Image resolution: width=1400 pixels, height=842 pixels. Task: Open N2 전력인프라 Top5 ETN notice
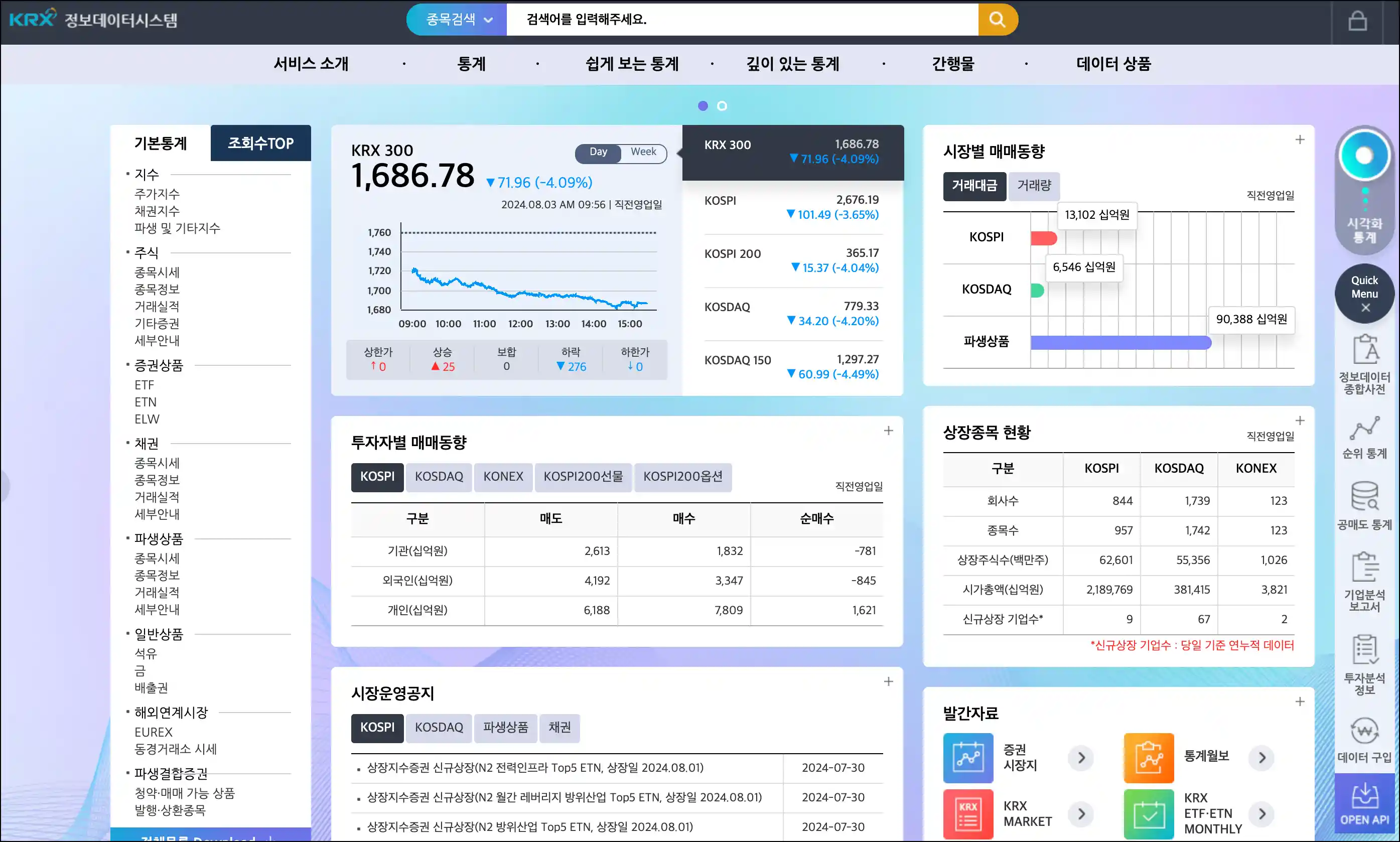[x=534, y=768]
